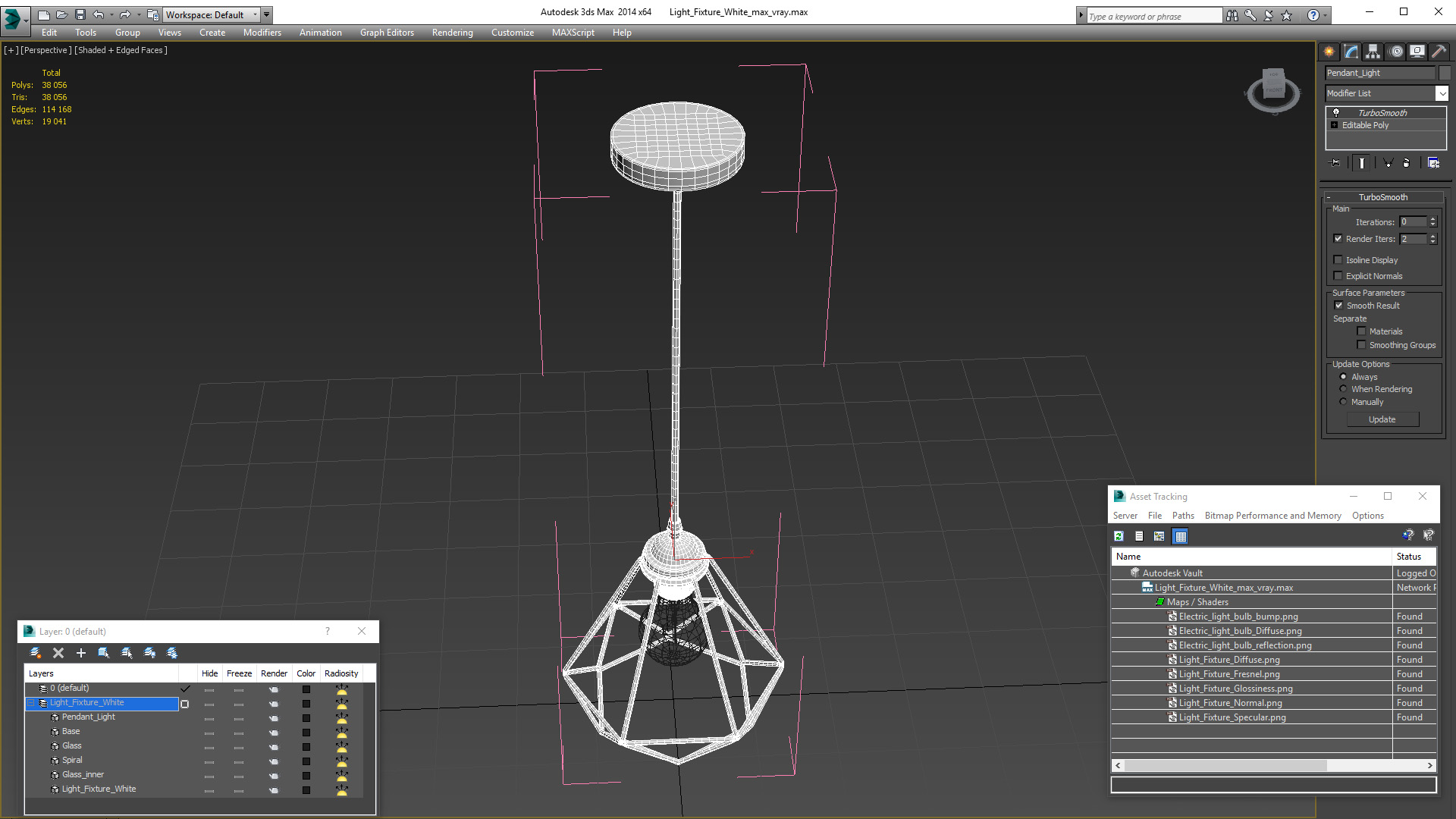Viewport: 1456px width, 819px height.
Task: Click Add Selected Objects plus icon
Action: (x=81, y=653)
